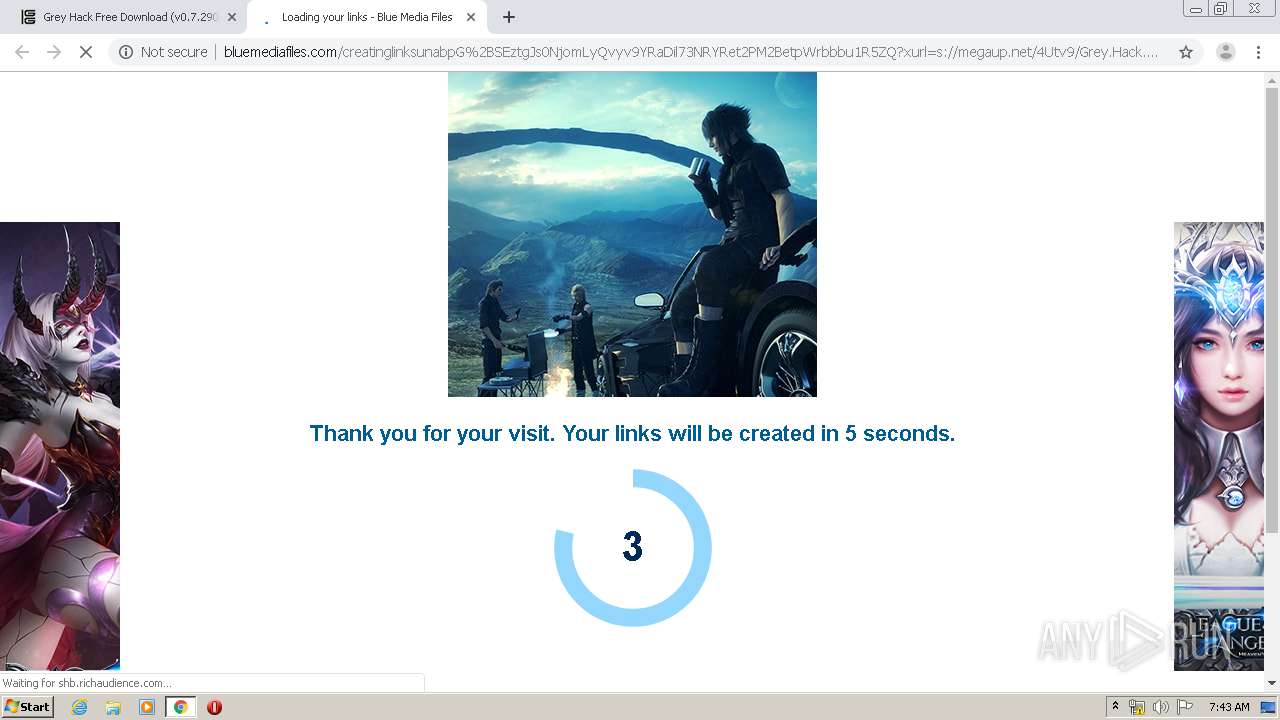
Task: Click the page vertical scrollbar thumb
Action: point(1272,310)
